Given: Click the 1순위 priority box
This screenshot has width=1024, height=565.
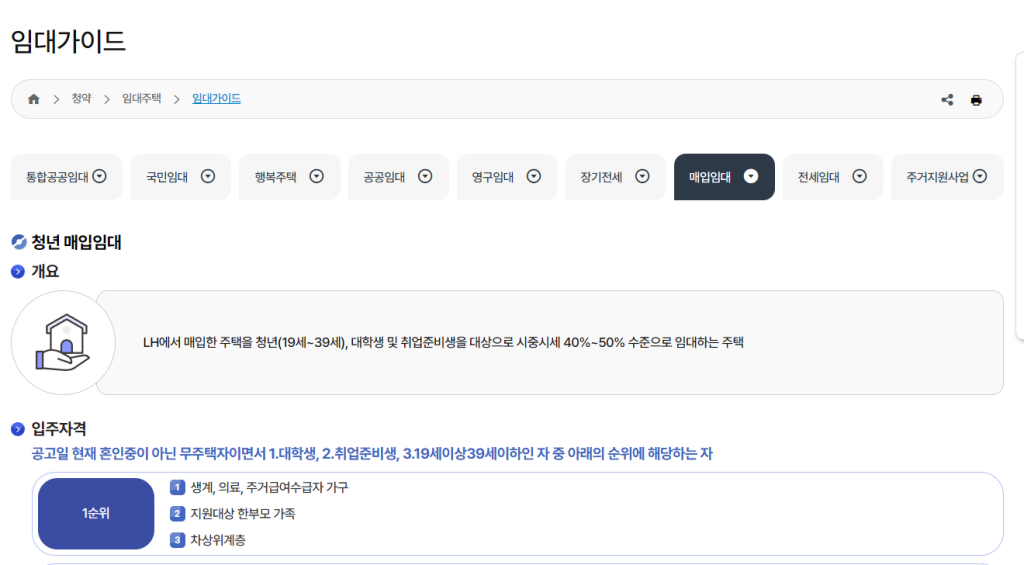Looking at the screenshot, I should pyautogui.click(x=96, y=513).
